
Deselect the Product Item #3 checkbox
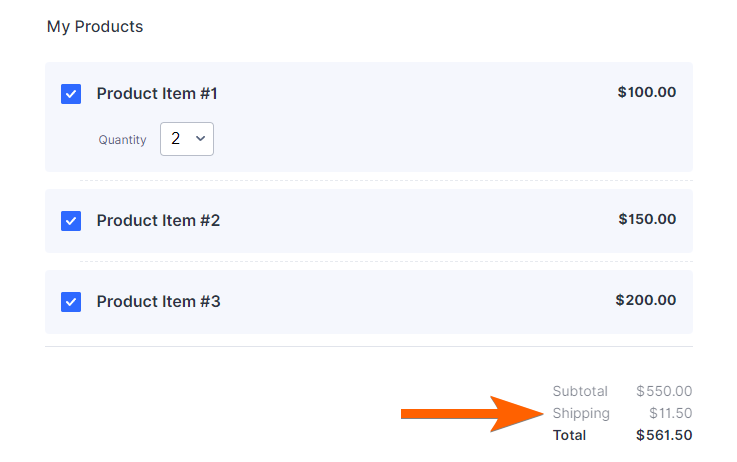click(x=71, y=301)
